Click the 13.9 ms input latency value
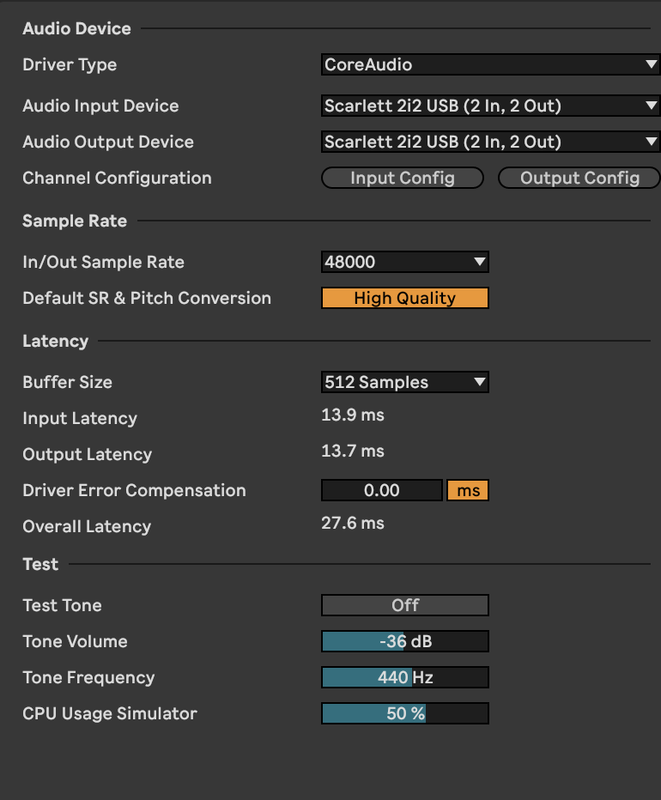 pos(352,415)
